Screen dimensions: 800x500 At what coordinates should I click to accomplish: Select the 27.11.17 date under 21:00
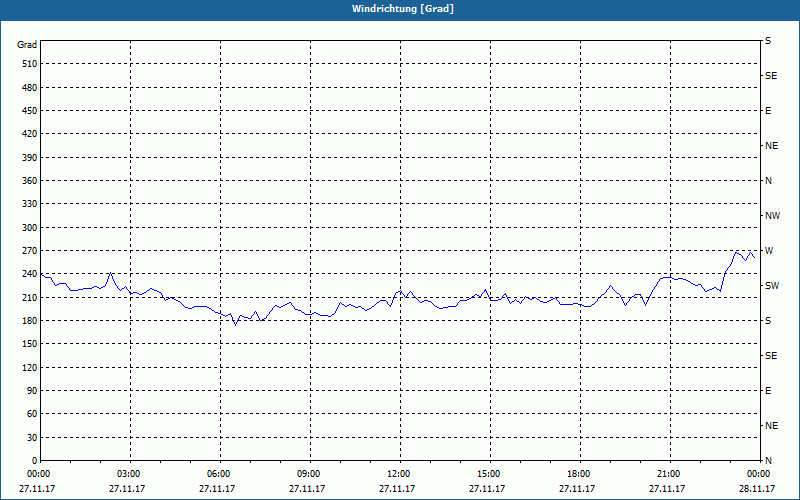pos(667,488)
